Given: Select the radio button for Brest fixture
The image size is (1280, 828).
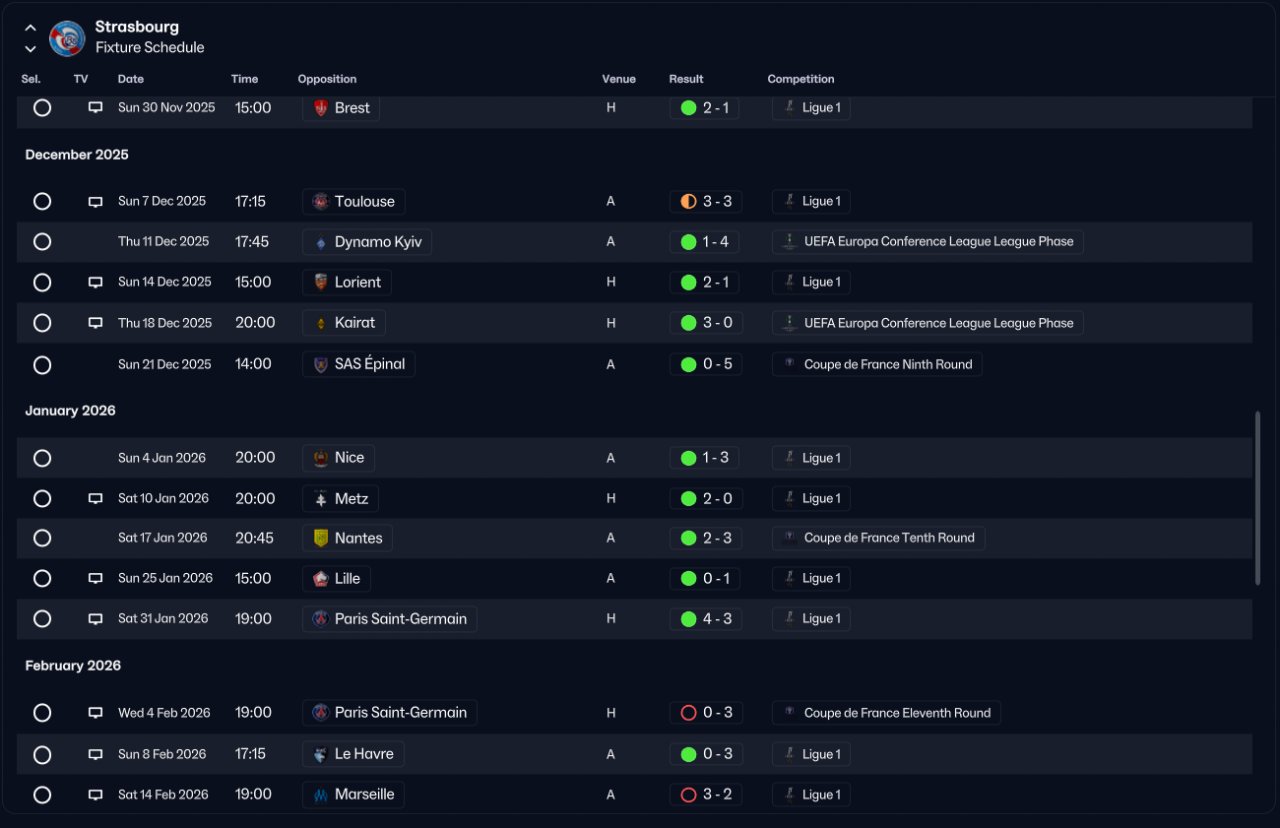Looking at the screenshot, I should (42, 107).
